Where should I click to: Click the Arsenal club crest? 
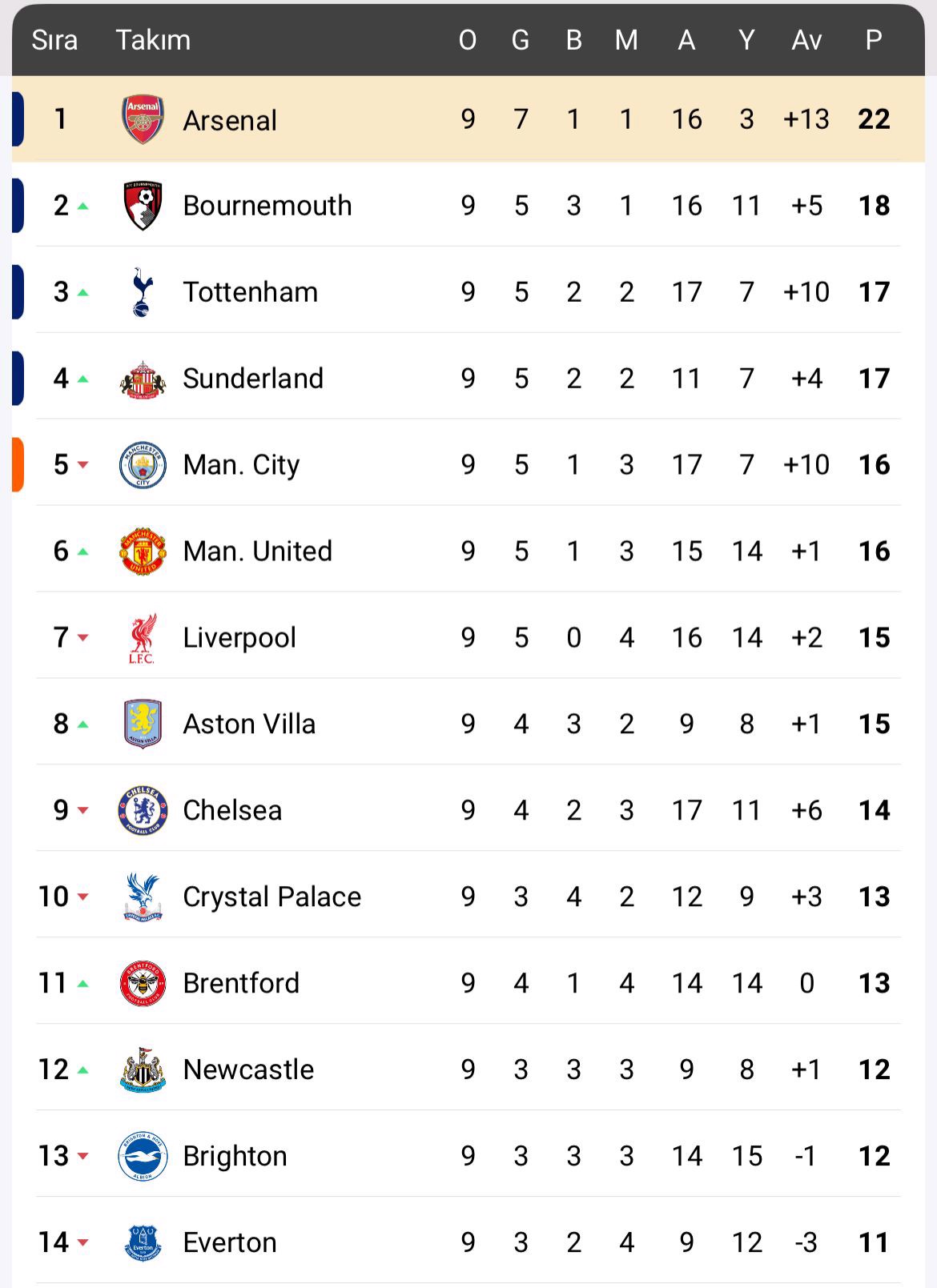[143, 119]
